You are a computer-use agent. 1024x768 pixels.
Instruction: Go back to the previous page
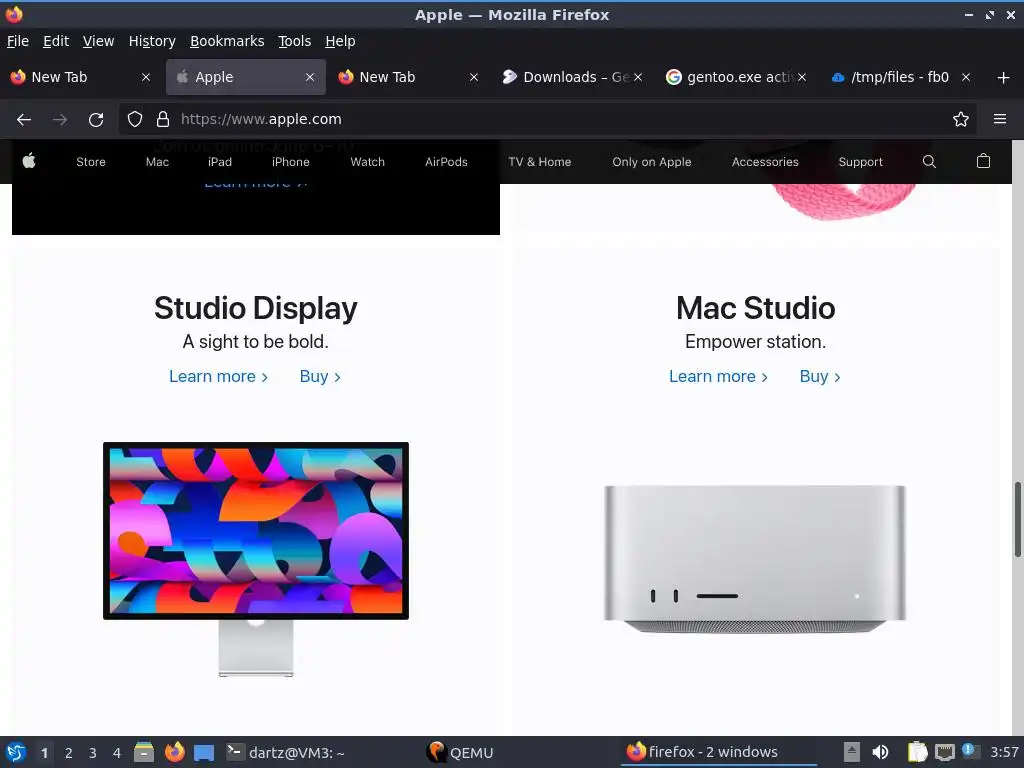point(24,120)
